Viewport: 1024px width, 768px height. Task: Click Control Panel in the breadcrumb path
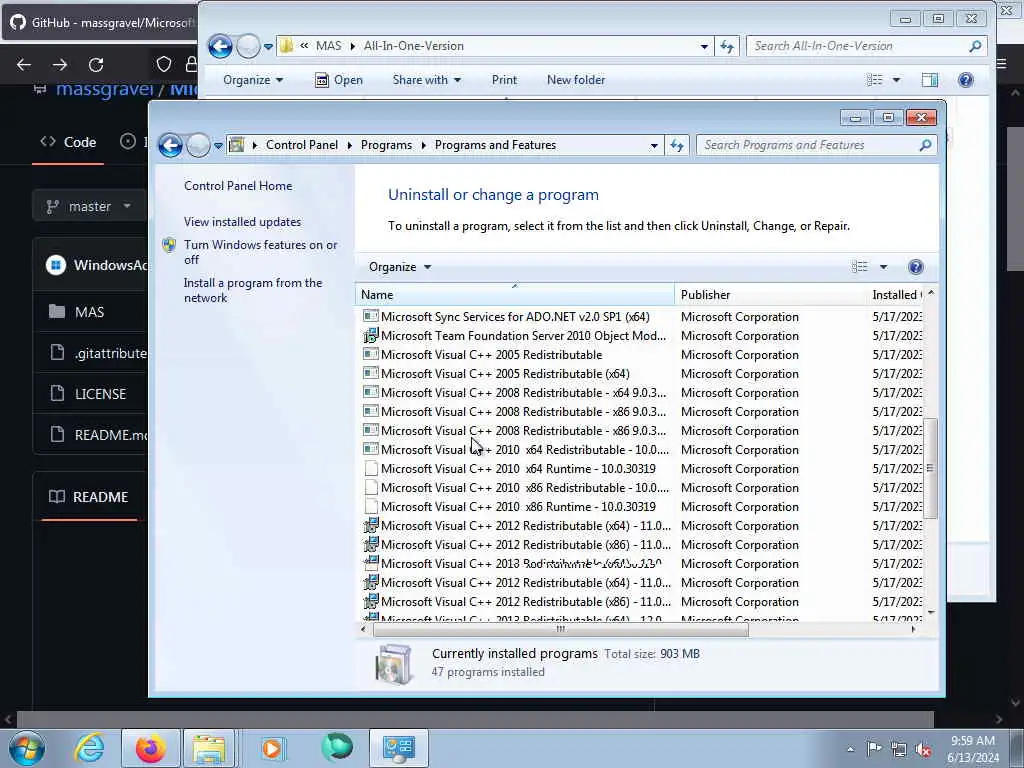302,145
